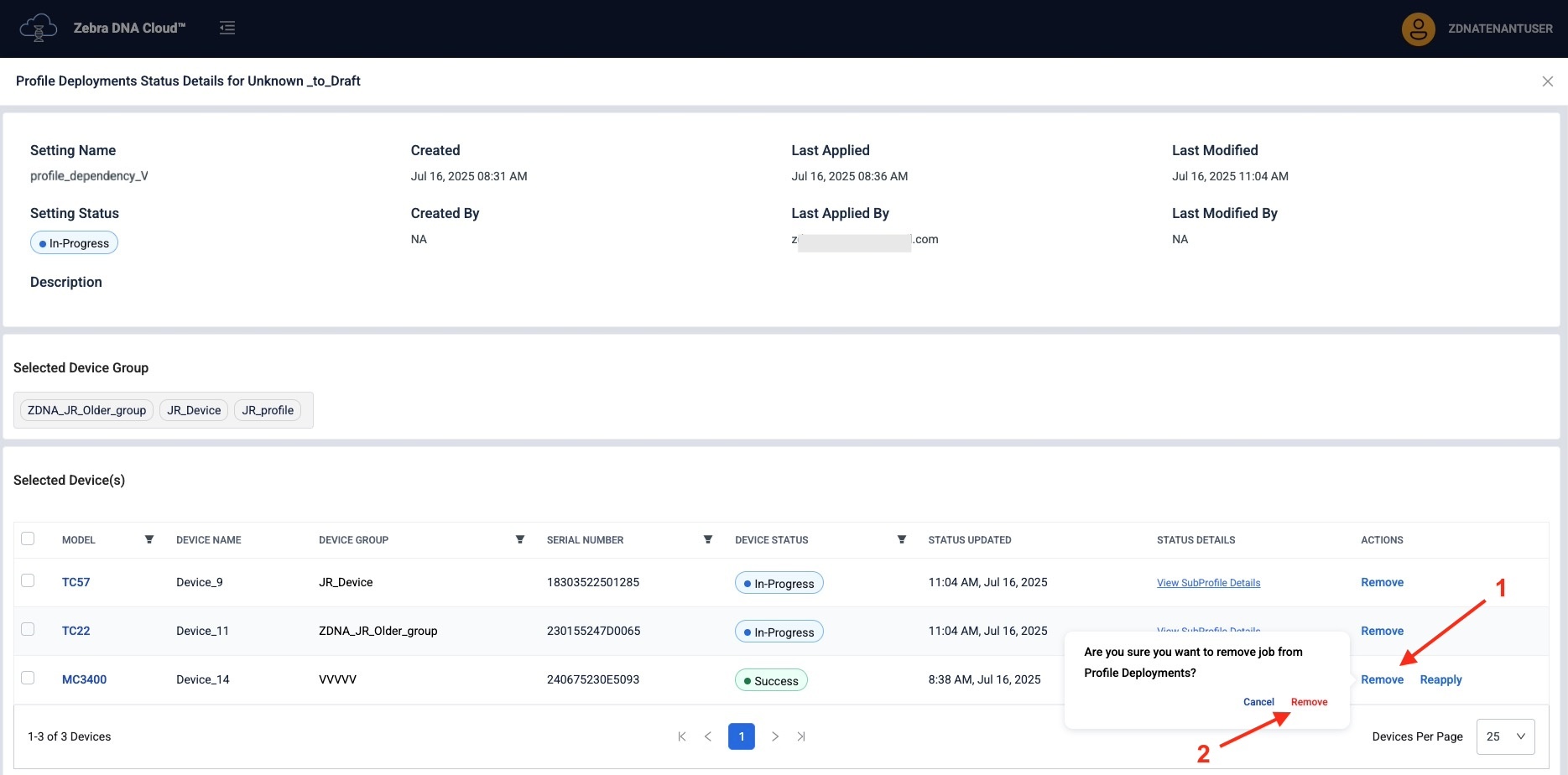Screen dimensions: 1568x775
Task: Collapse the sidebar menu icon
Action: pyautogui.click(x=227, y=28)
